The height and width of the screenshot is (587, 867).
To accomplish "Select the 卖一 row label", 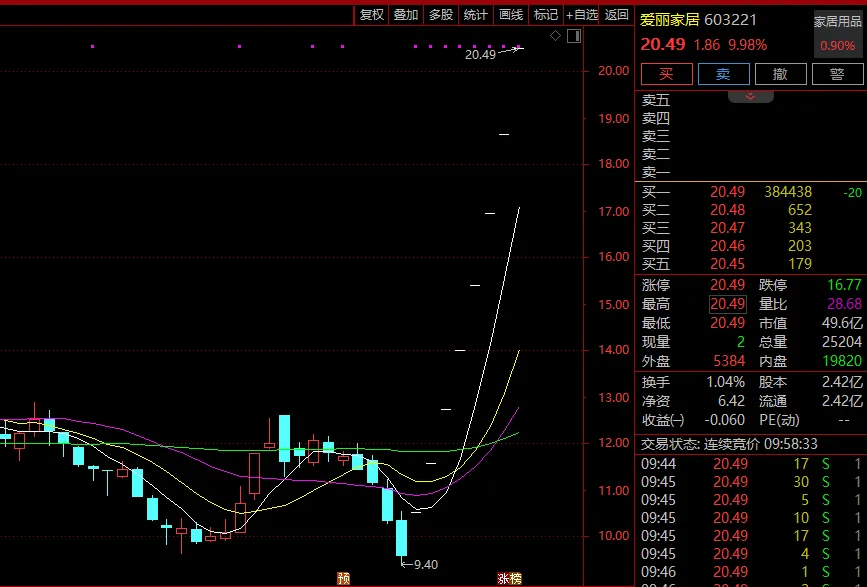I will [656, 172].
